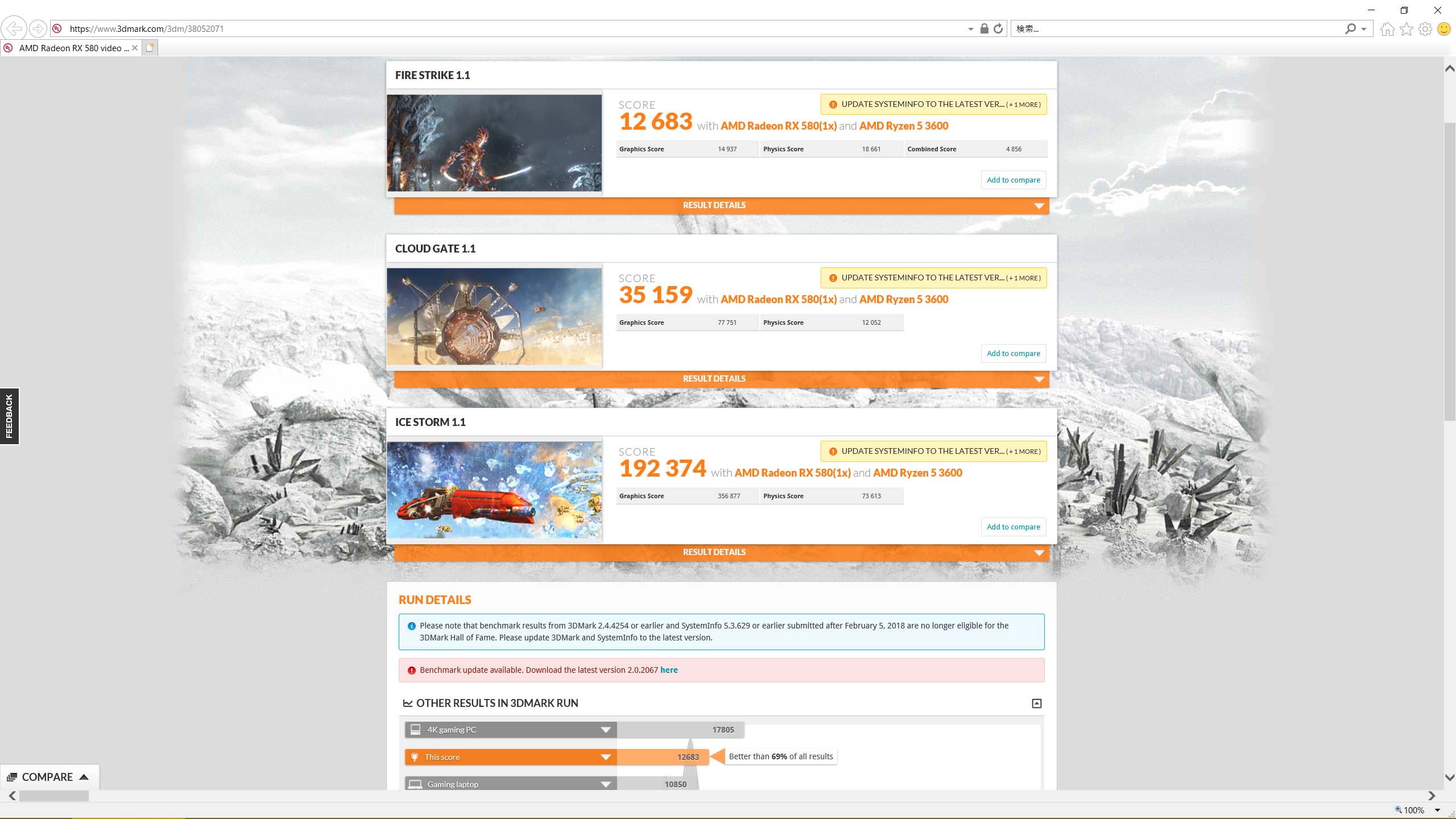
Task: Click the site lock security icon
Action: 984,28
